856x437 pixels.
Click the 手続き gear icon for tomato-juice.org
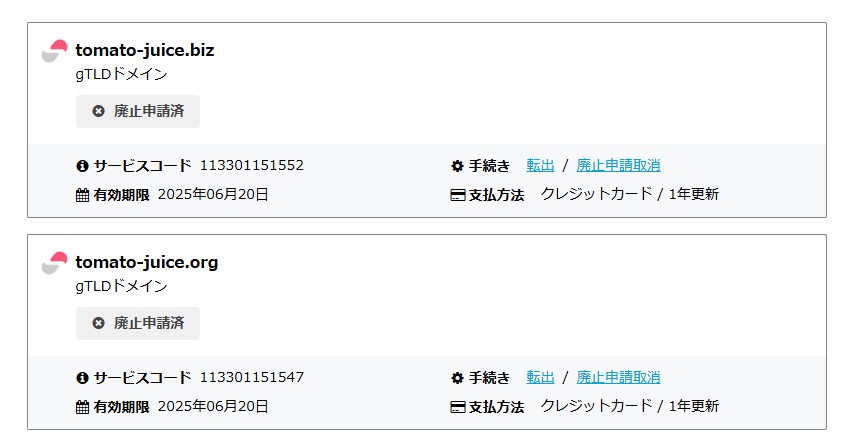[458, 378]
